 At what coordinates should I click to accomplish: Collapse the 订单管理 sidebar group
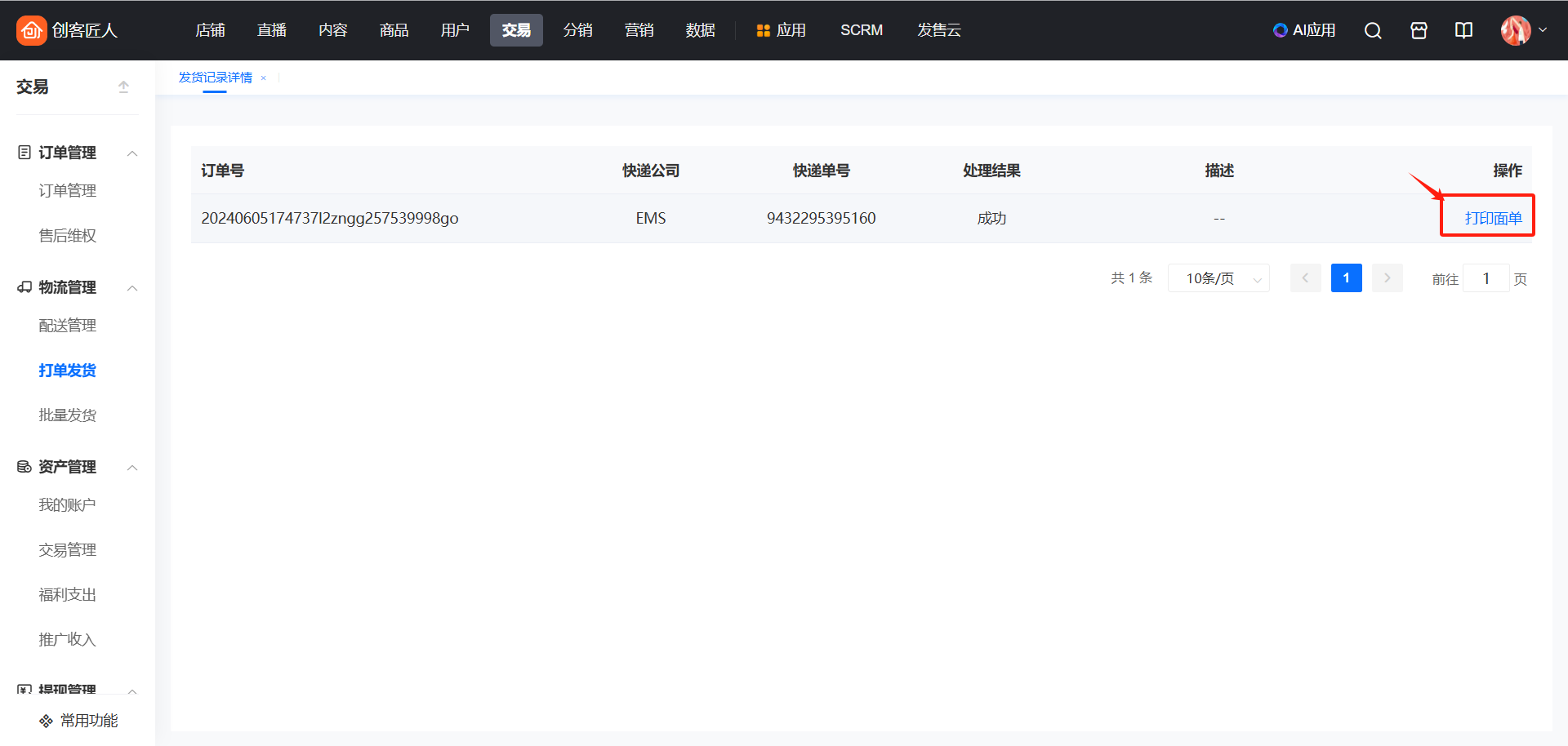tap(132, 153)
